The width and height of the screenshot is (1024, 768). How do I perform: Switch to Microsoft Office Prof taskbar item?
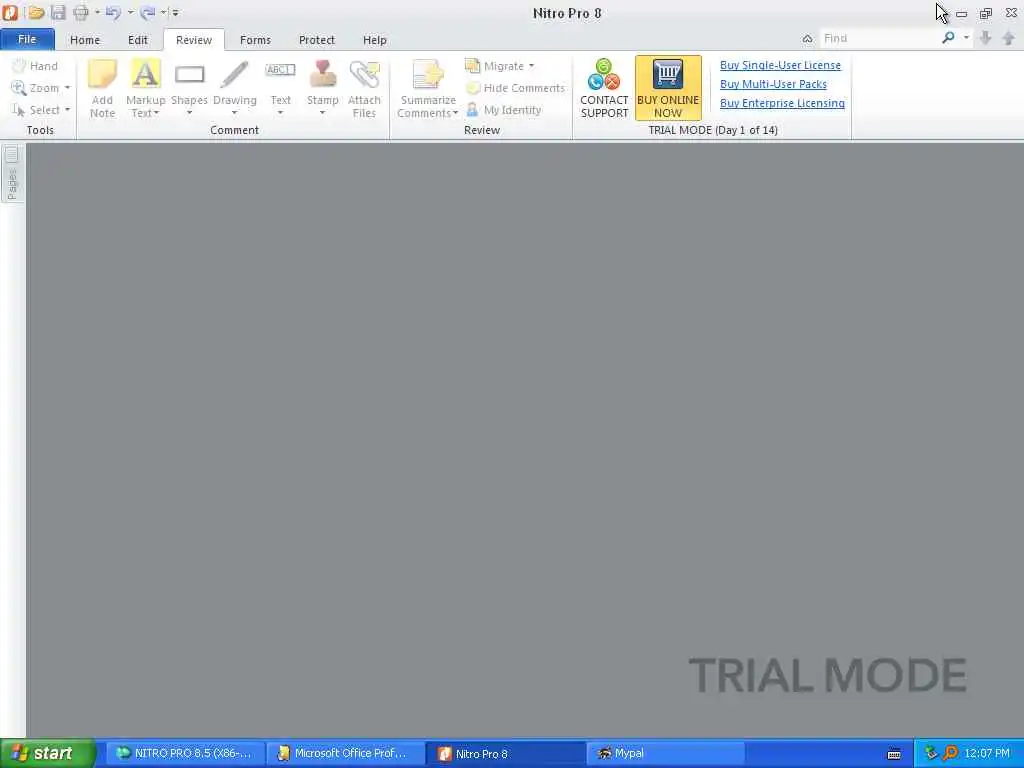(345, 754)
